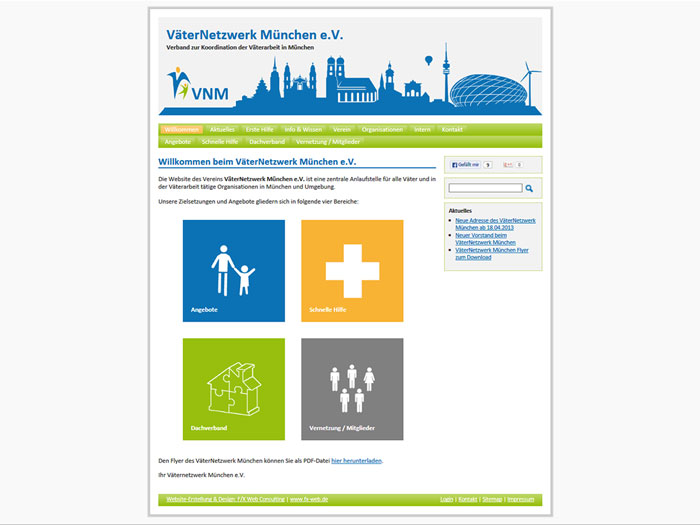Open the Dachverband puzzle house tile
Screen dimensions: 700x525
point(233,389)
